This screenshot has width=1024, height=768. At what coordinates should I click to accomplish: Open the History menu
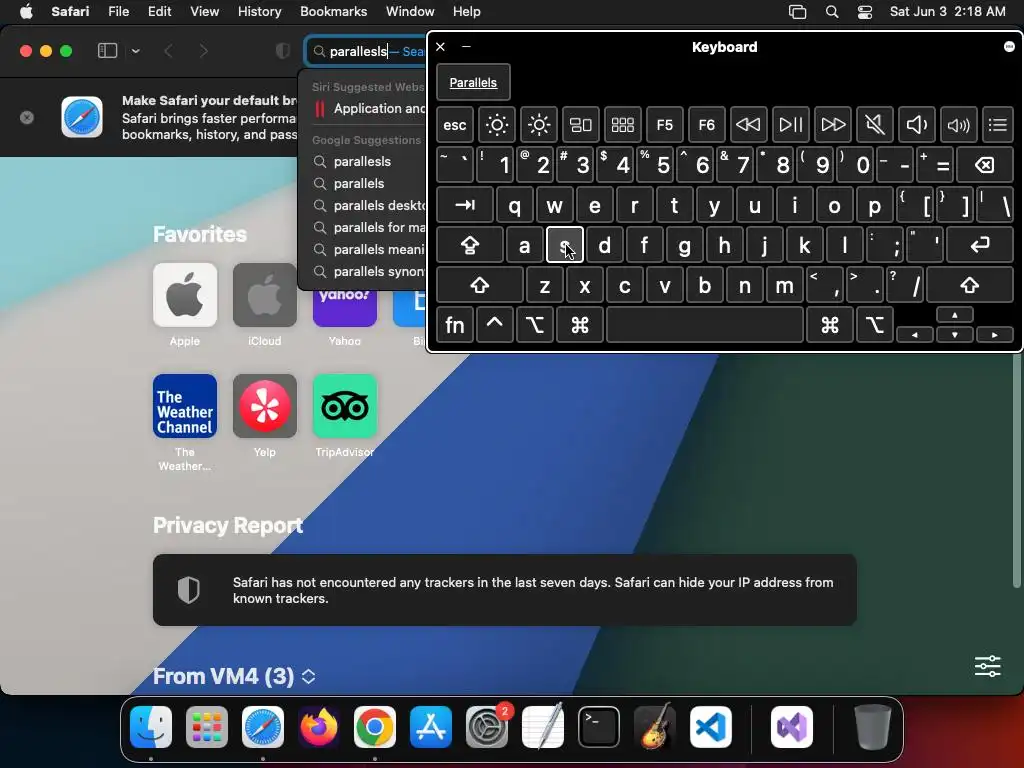259,12
